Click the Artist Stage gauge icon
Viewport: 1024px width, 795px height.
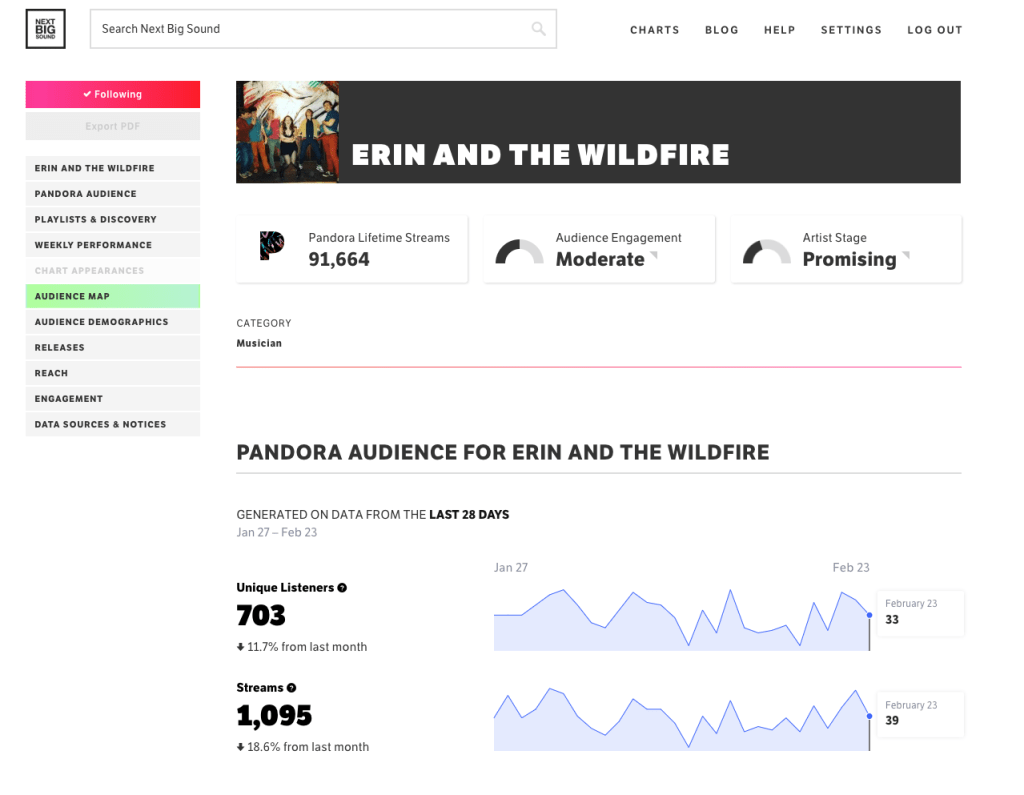tap(766, 251)
